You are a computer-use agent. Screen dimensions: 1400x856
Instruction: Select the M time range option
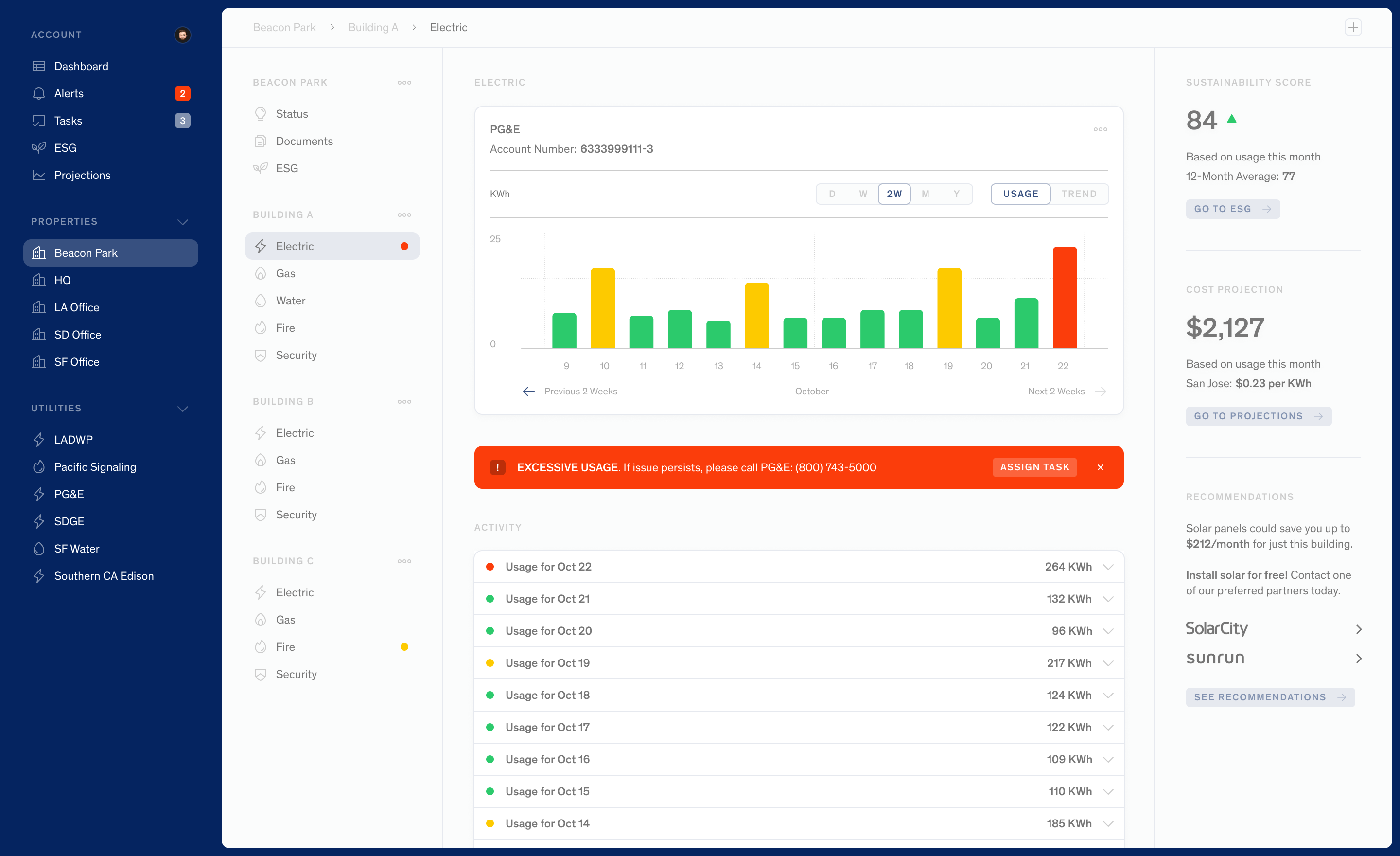point(925,194)
